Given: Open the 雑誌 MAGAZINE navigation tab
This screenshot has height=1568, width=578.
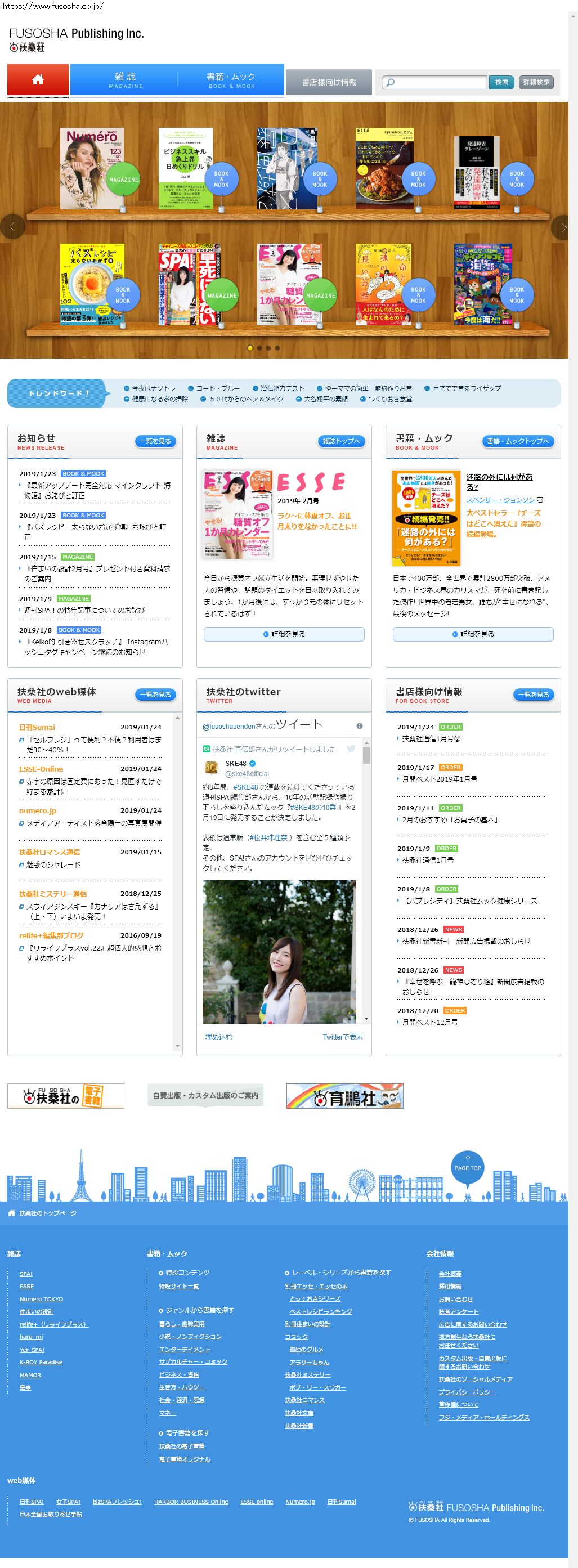Looking at the screenshot, I should coord(126,80).
